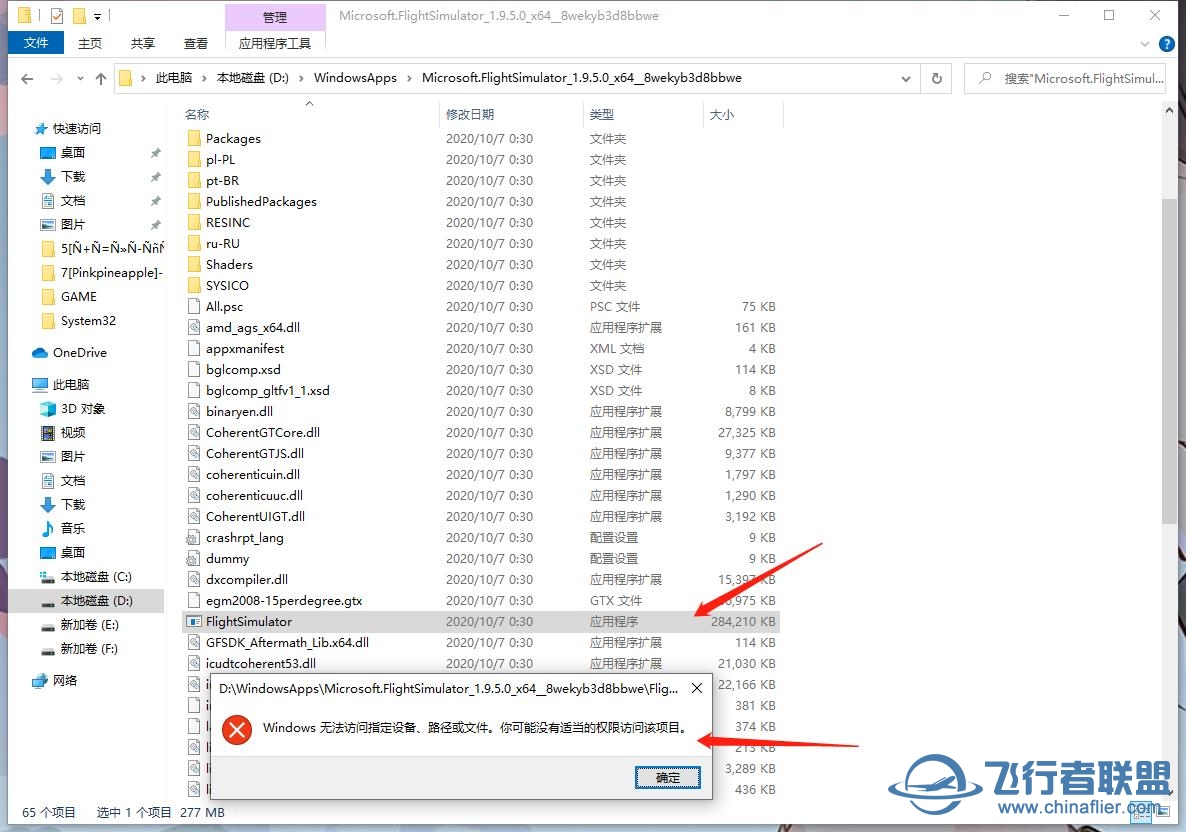Open the 共享 ribbon tab
This screenshot has width=1186, height=832.
pyautogui.click(x=142, y=43)
